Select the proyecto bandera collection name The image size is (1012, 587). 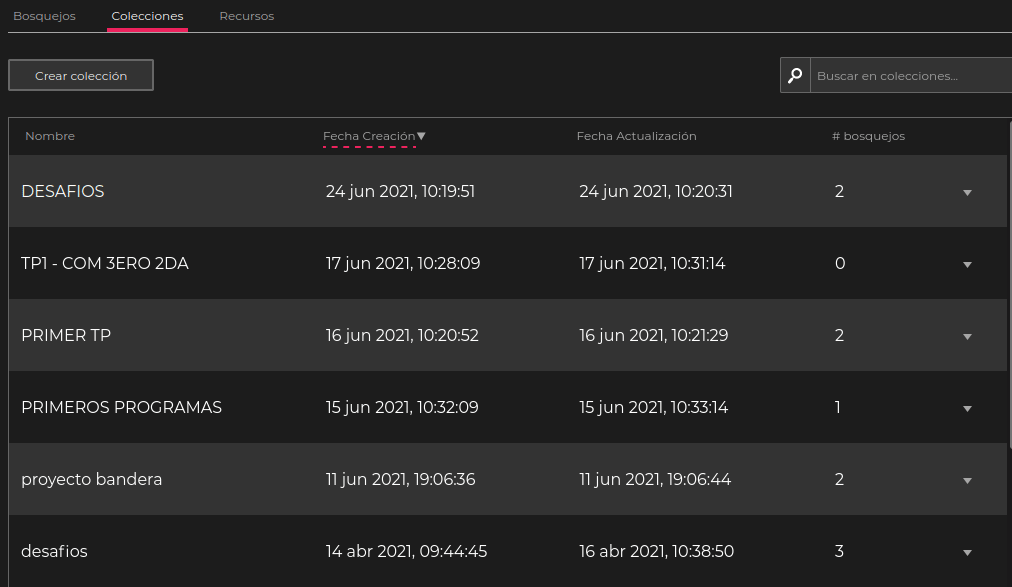pos(91,479)
